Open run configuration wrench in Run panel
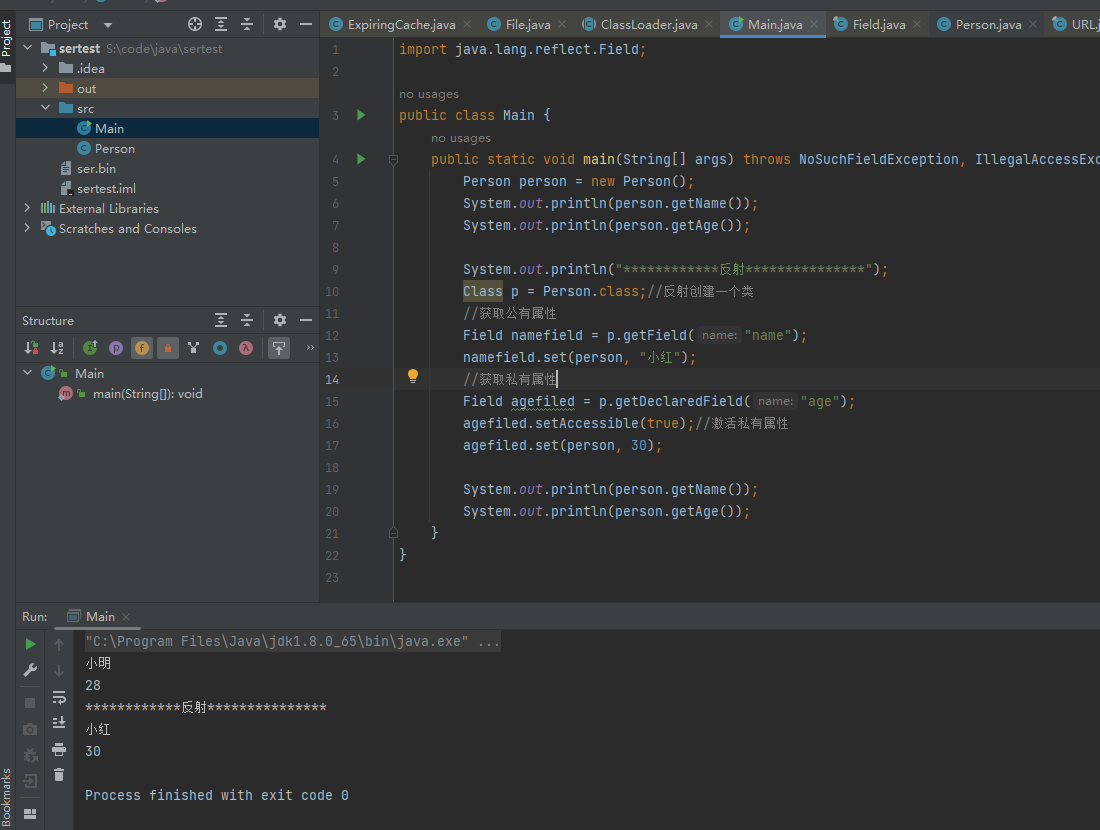The image size is (1100, 830). click(x=30, y=671)
